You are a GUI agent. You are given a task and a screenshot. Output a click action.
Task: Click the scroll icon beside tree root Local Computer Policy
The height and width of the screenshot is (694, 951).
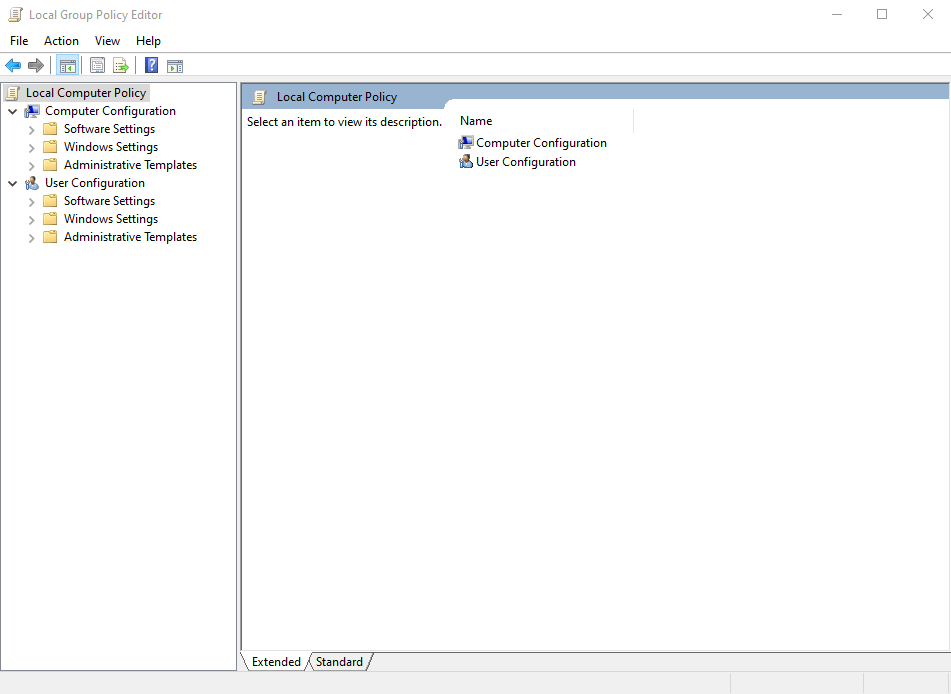pyautogui.click(x=12, y=93)
